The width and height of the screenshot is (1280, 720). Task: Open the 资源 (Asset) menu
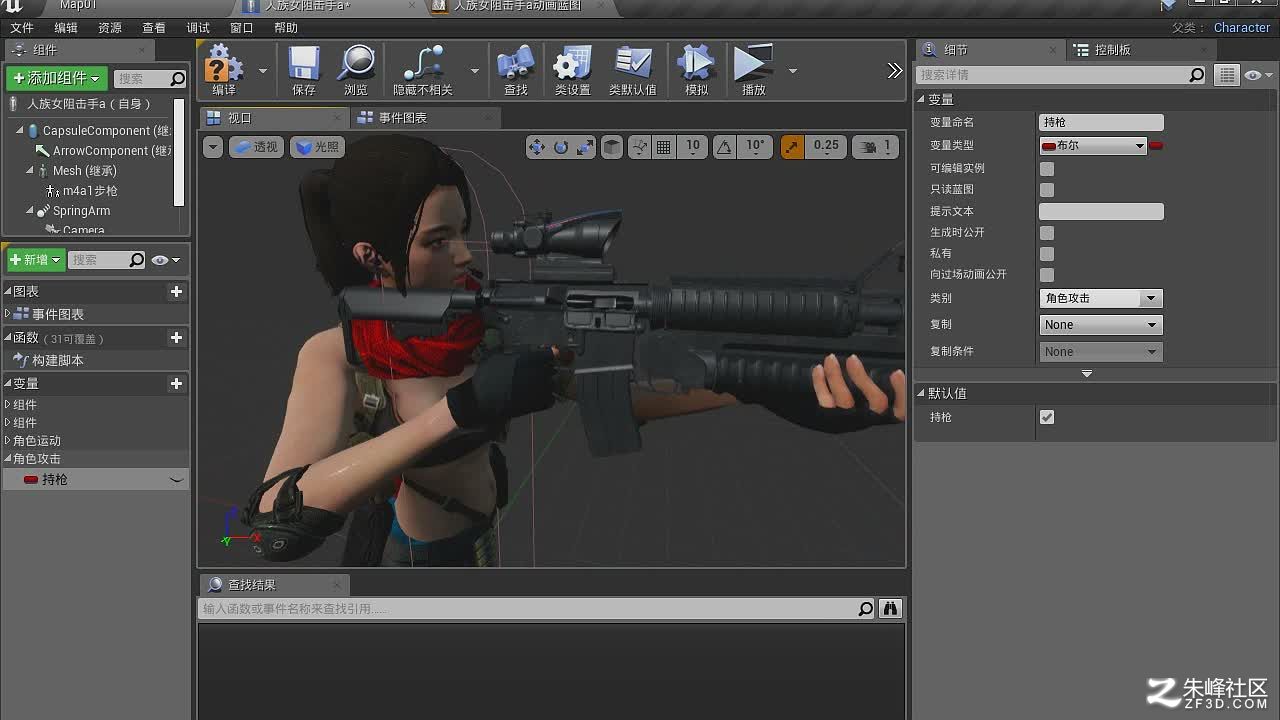click(109, 28)
